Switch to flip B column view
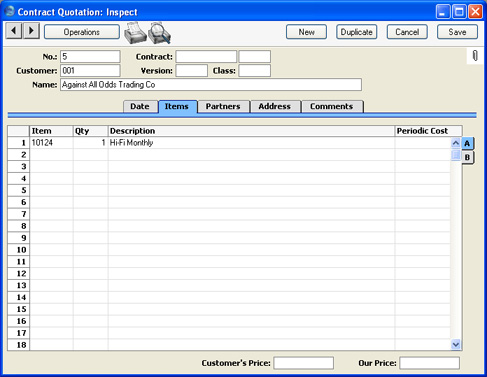 pos(467,157)
